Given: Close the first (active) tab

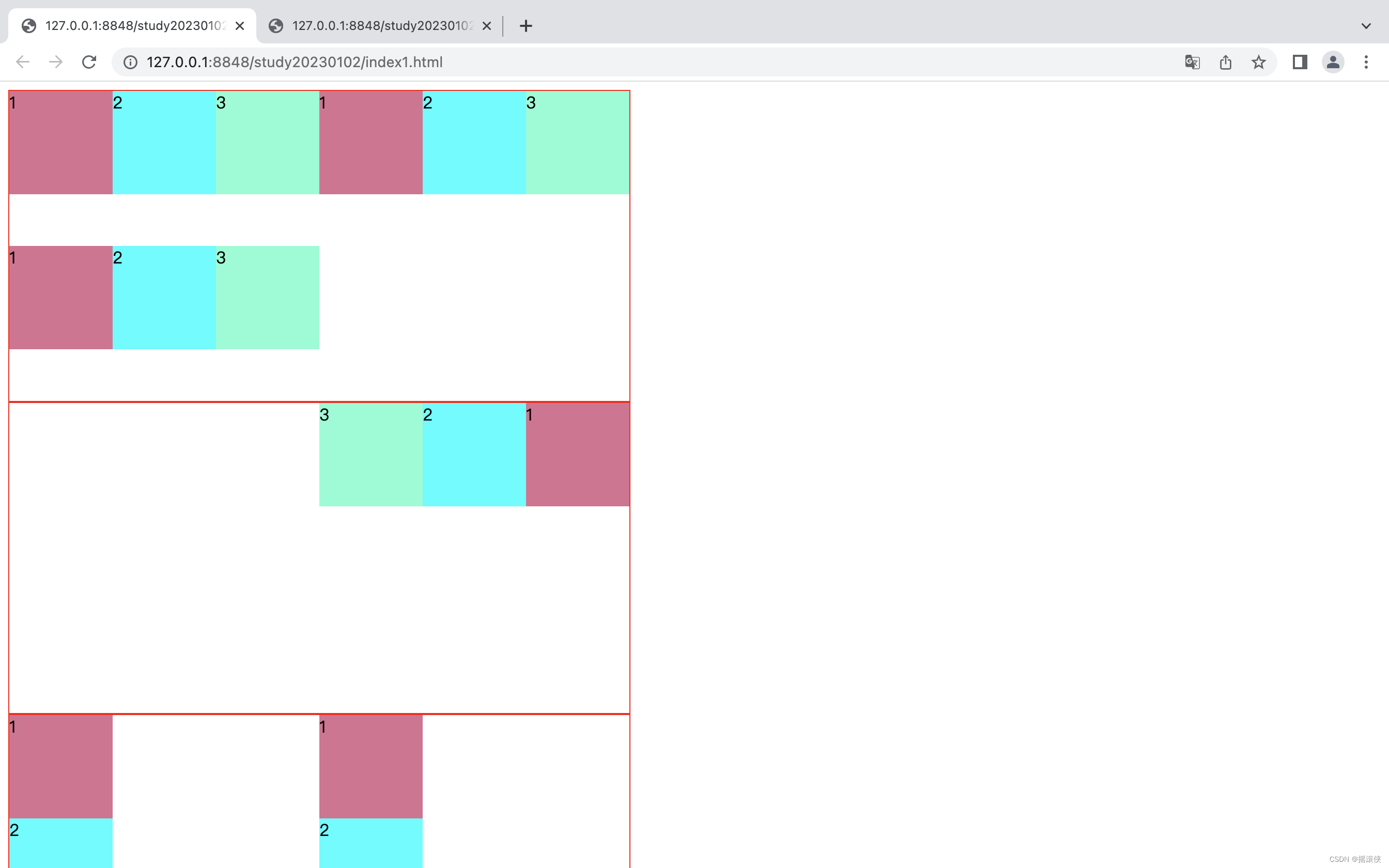Looking at the screenshot, I should click(x=240, y=26).
